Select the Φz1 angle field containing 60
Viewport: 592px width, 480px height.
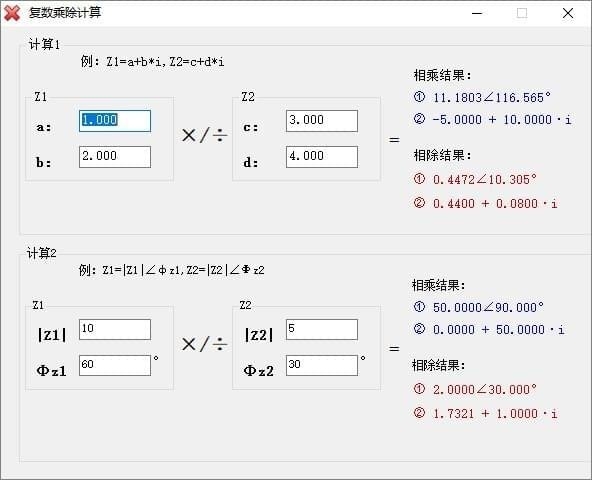click(x=115, y=365)
